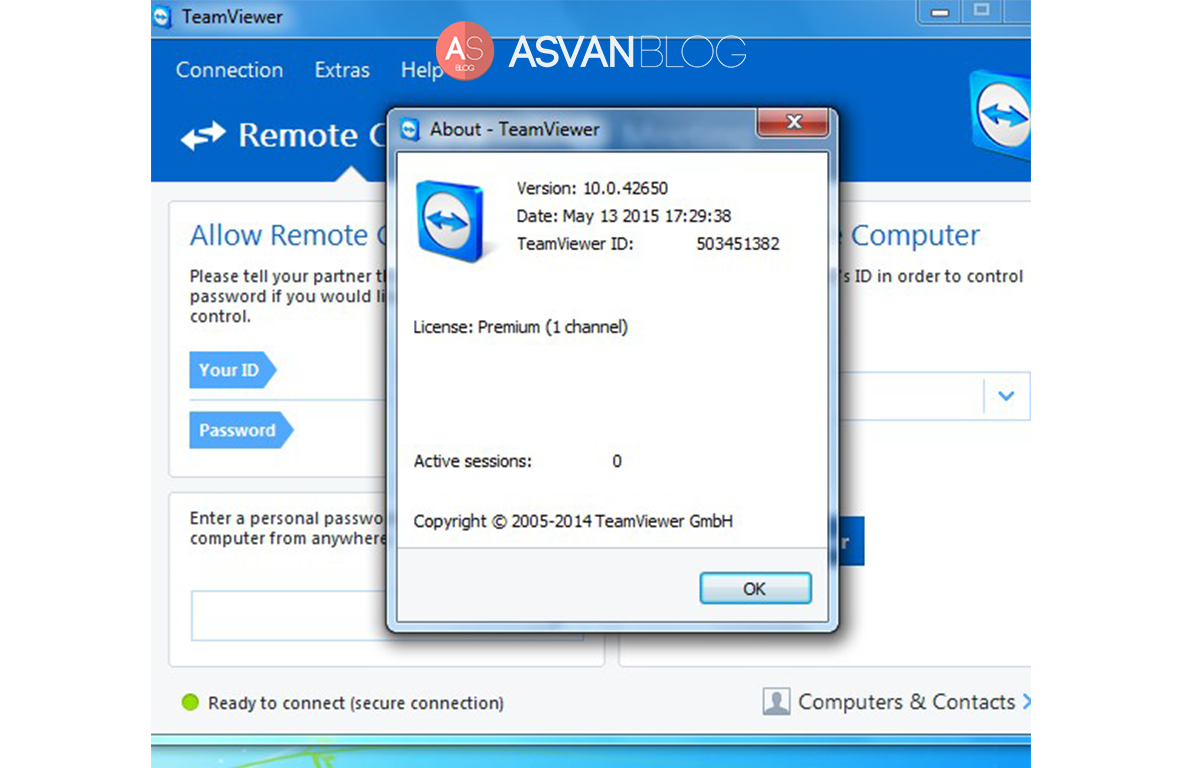
Task: Click the Allow Remote Control heading
Action: click(x=286, y=235)
